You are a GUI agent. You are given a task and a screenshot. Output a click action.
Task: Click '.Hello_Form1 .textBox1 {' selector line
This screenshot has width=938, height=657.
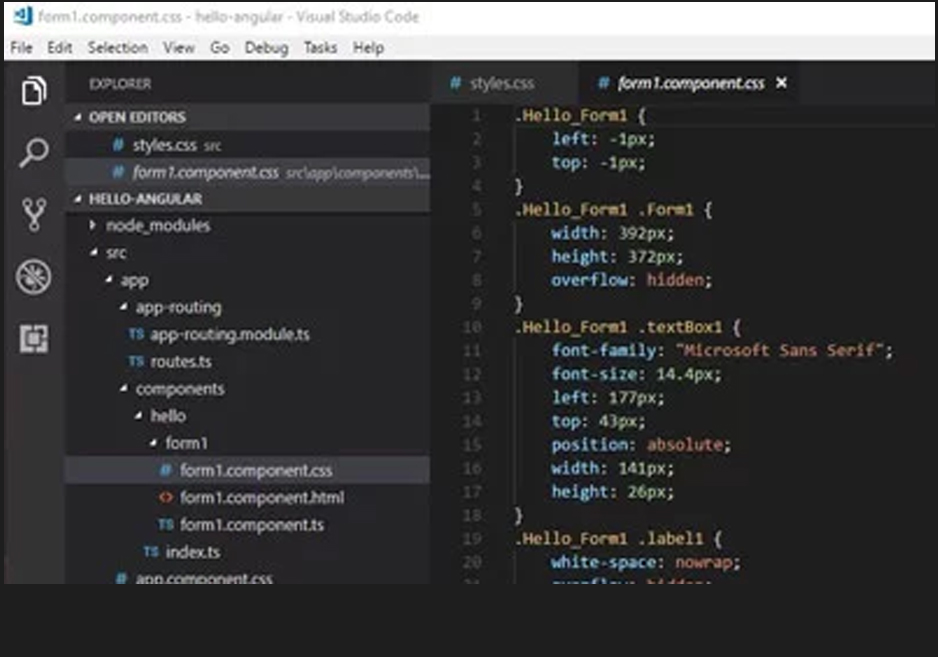(628, 327)
